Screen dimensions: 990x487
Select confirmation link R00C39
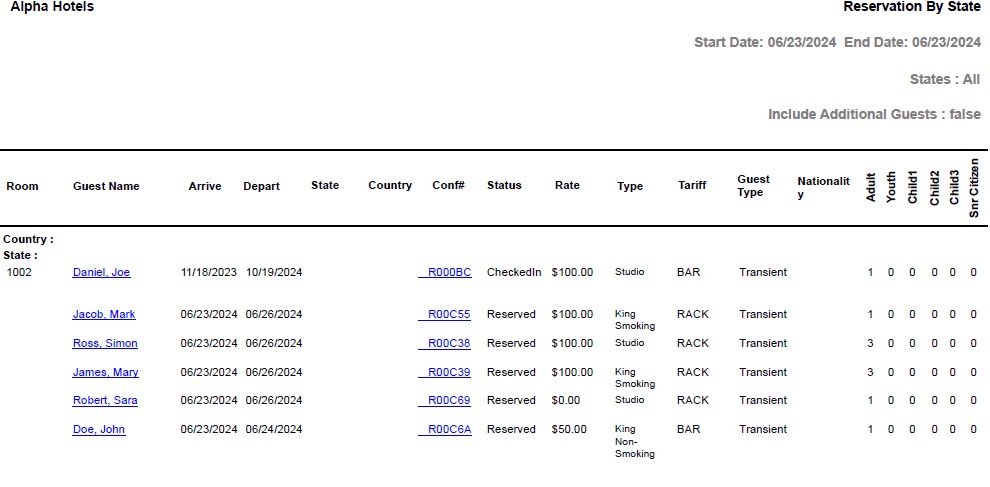point(448,372)
